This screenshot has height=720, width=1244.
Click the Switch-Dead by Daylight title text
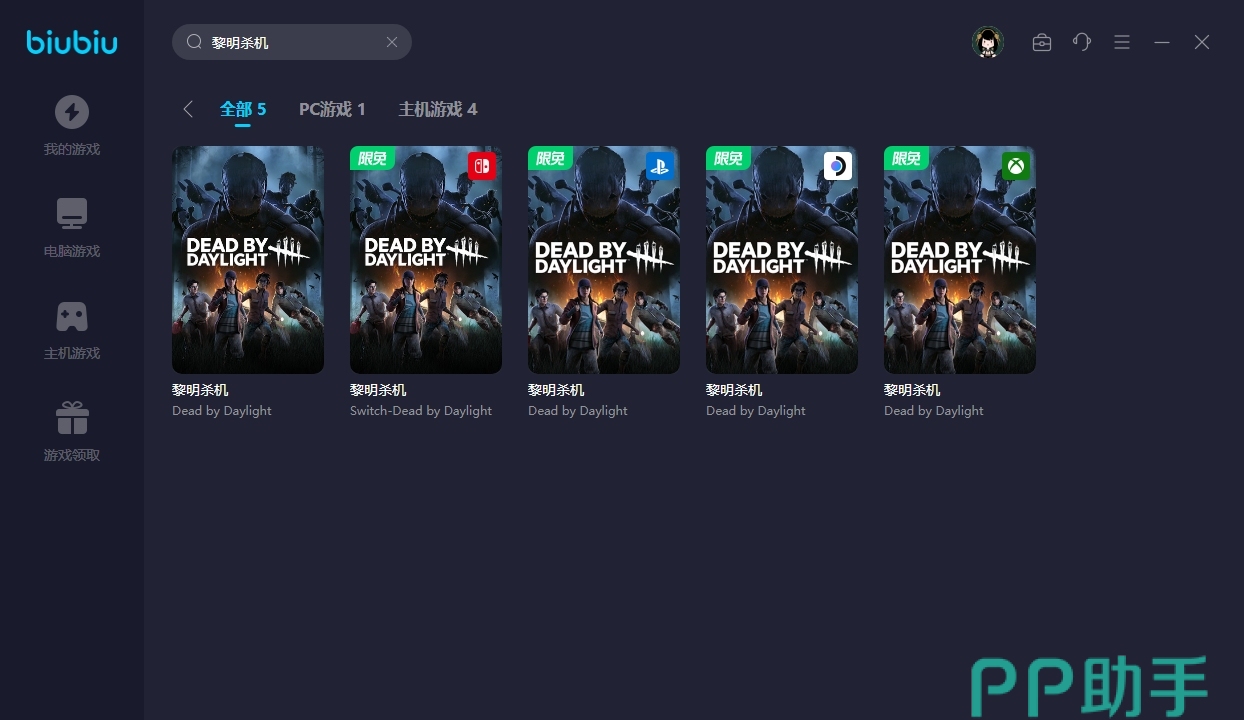coord(421,411)
